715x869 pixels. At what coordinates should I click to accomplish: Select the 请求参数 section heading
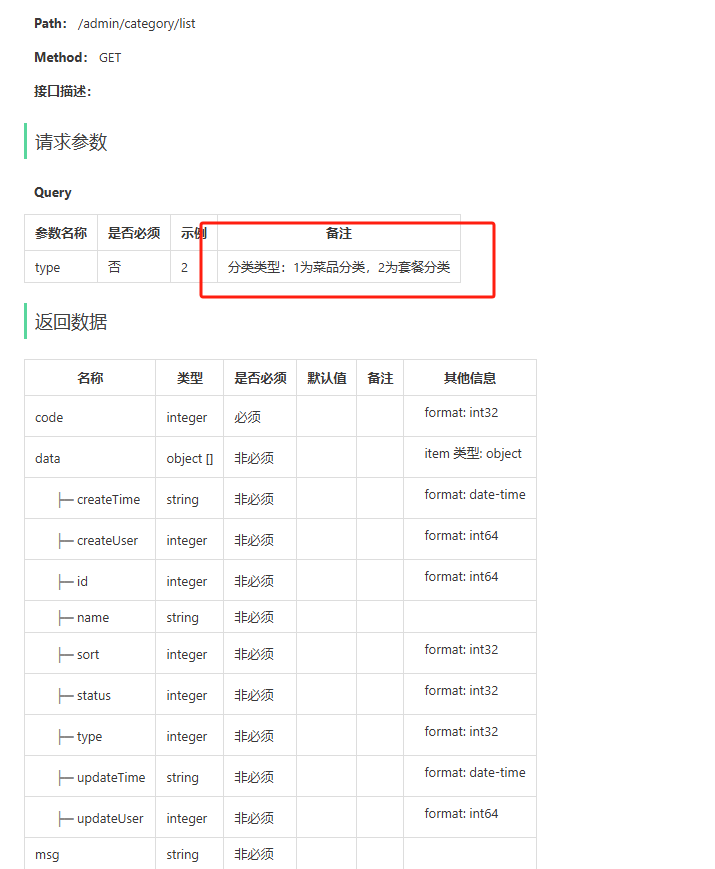click(x=71, y=142)
